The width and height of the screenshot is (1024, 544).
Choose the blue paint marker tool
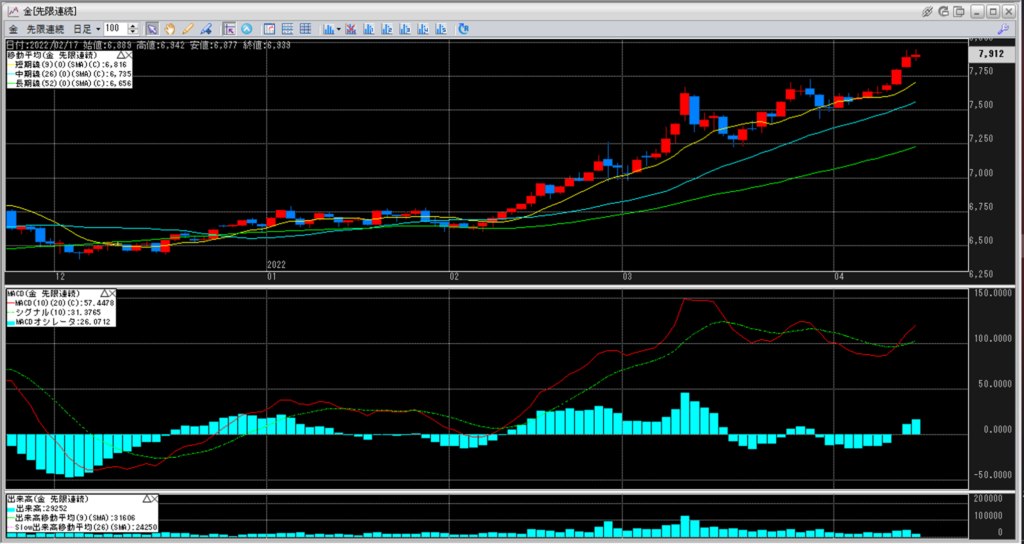[205, 29]
